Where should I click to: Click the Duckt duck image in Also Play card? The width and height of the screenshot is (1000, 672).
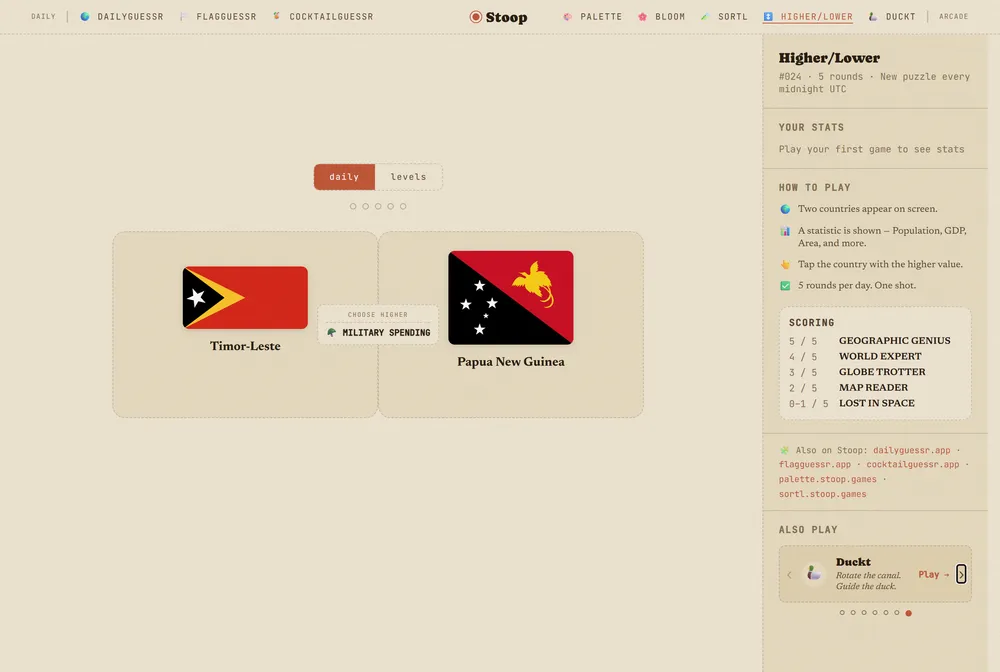(x=814, y=573)
